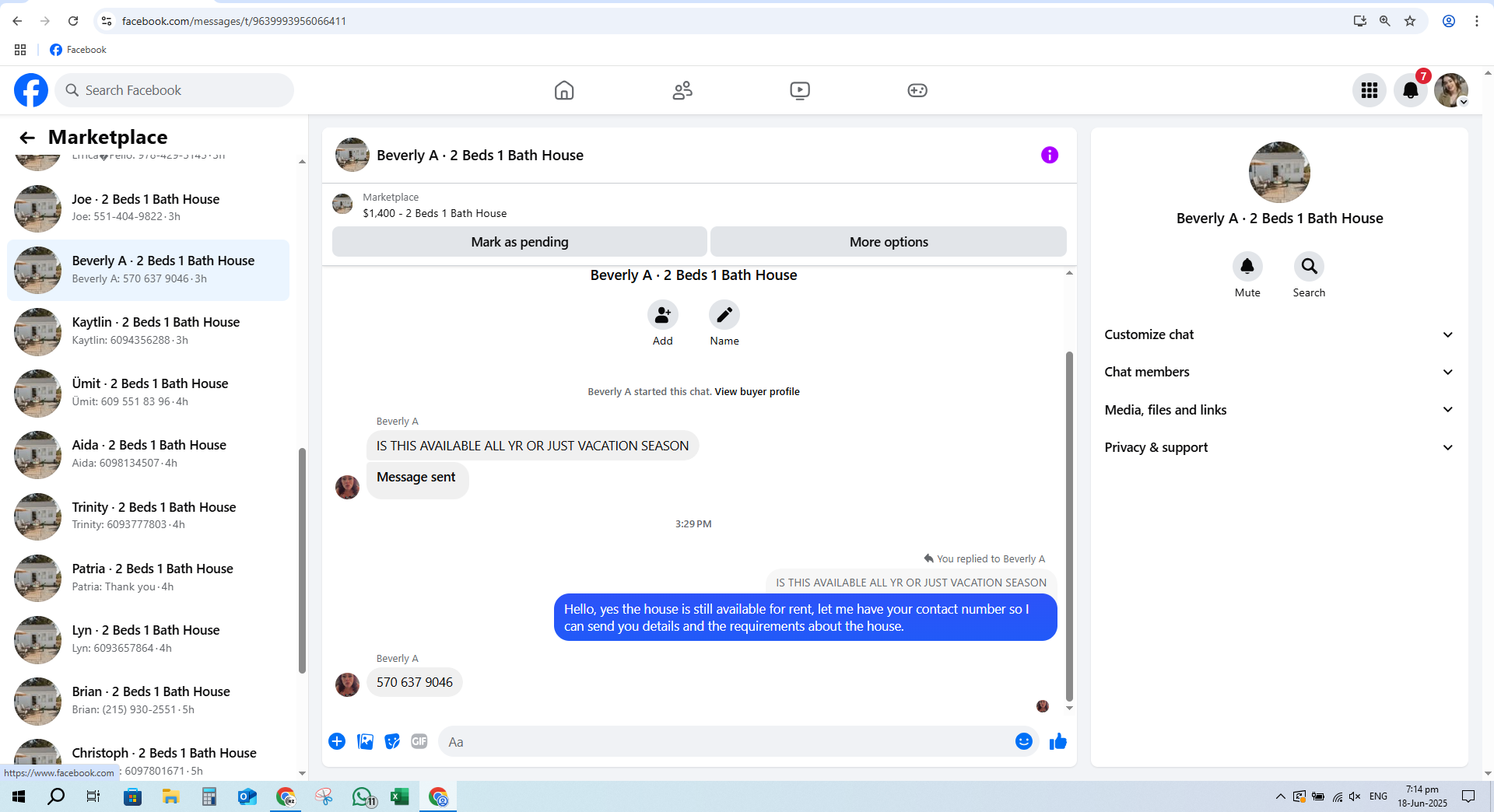Open Kaytlin's 2 Beds 1 Bath House chat
The image size is (1494, 812).
click(x=148, y=331)
